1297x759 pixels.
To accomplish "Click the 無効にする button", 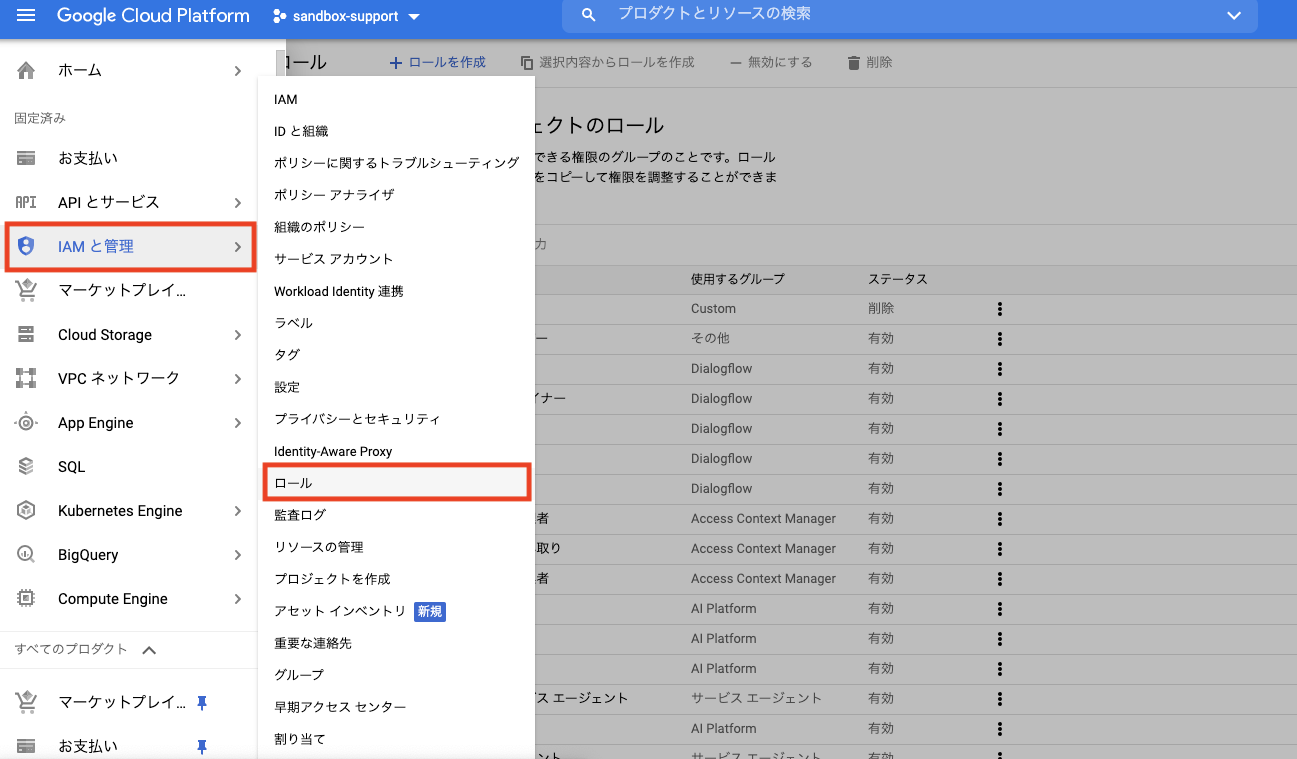I will (x=770, y=62).
